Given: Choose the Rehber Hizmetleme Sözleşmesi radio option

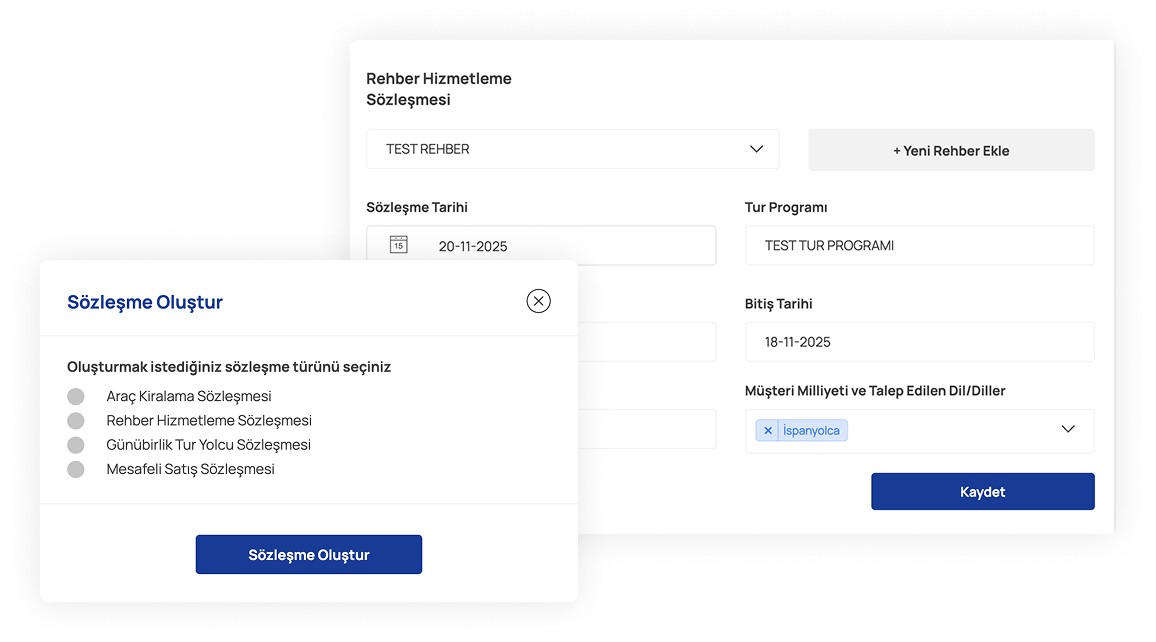Looking at the screenshot, I should point(76,421).
